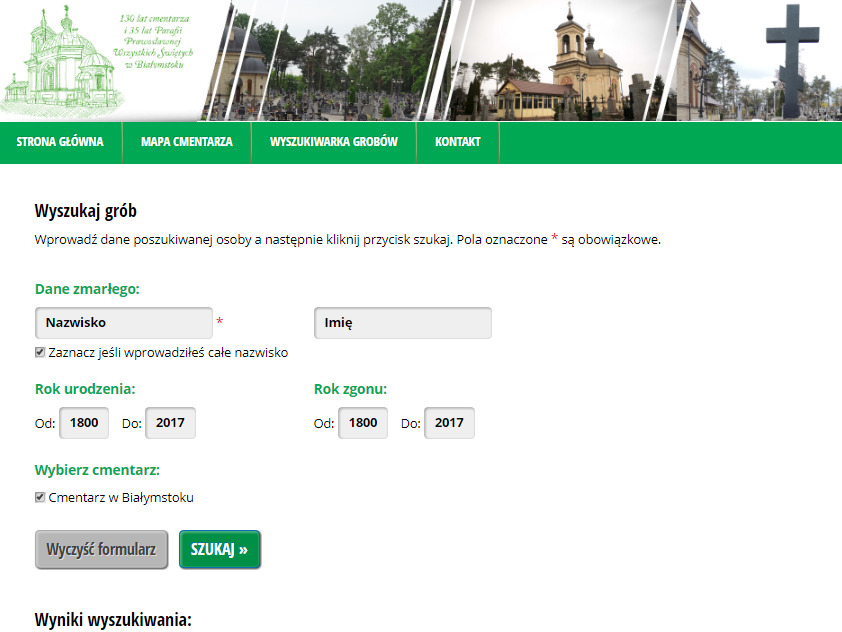Select death year Od field showing 1800
The height and width of the screenshot is (632, 842).
point(363,423)
